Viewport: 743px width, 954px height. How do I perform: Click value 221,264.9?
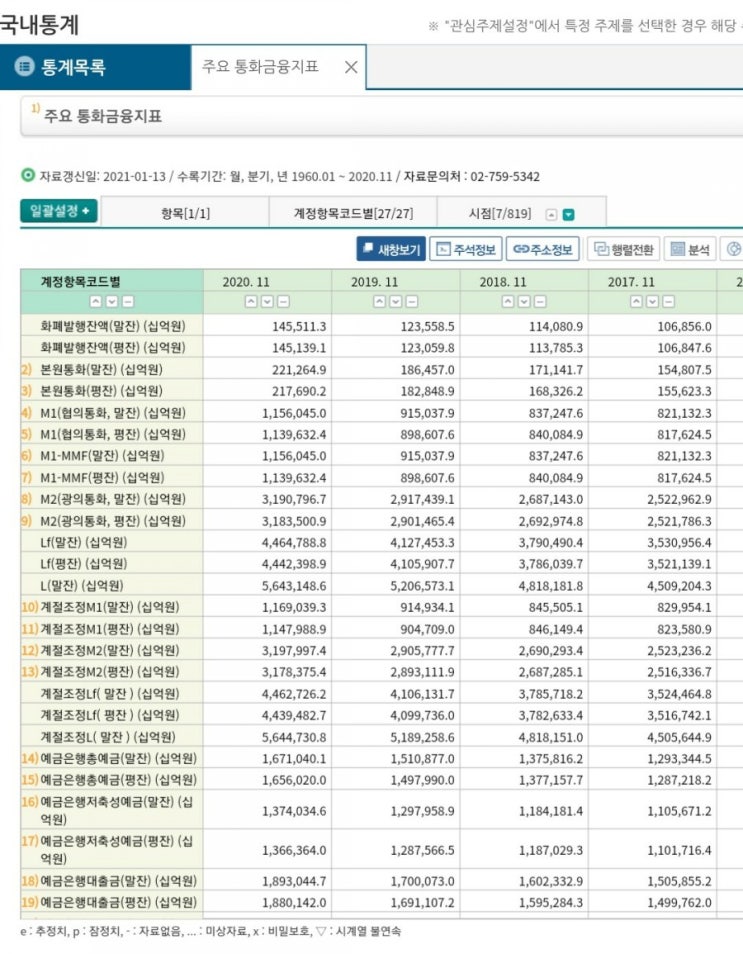point(299,369)
